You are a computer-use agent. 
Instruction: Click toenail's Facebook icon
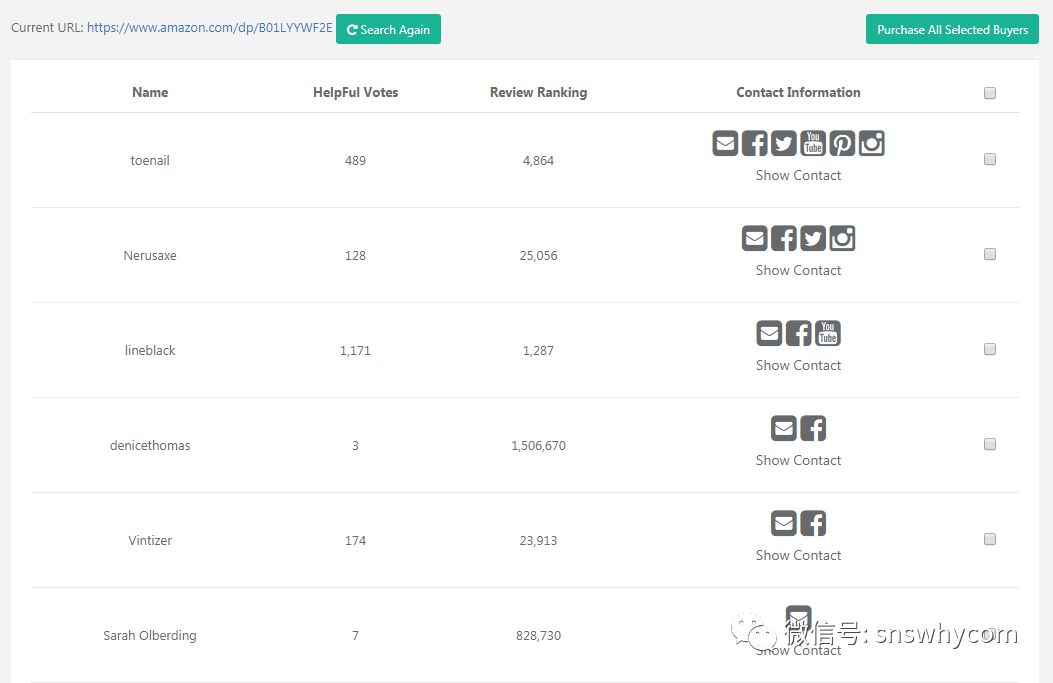click(755, 143)
